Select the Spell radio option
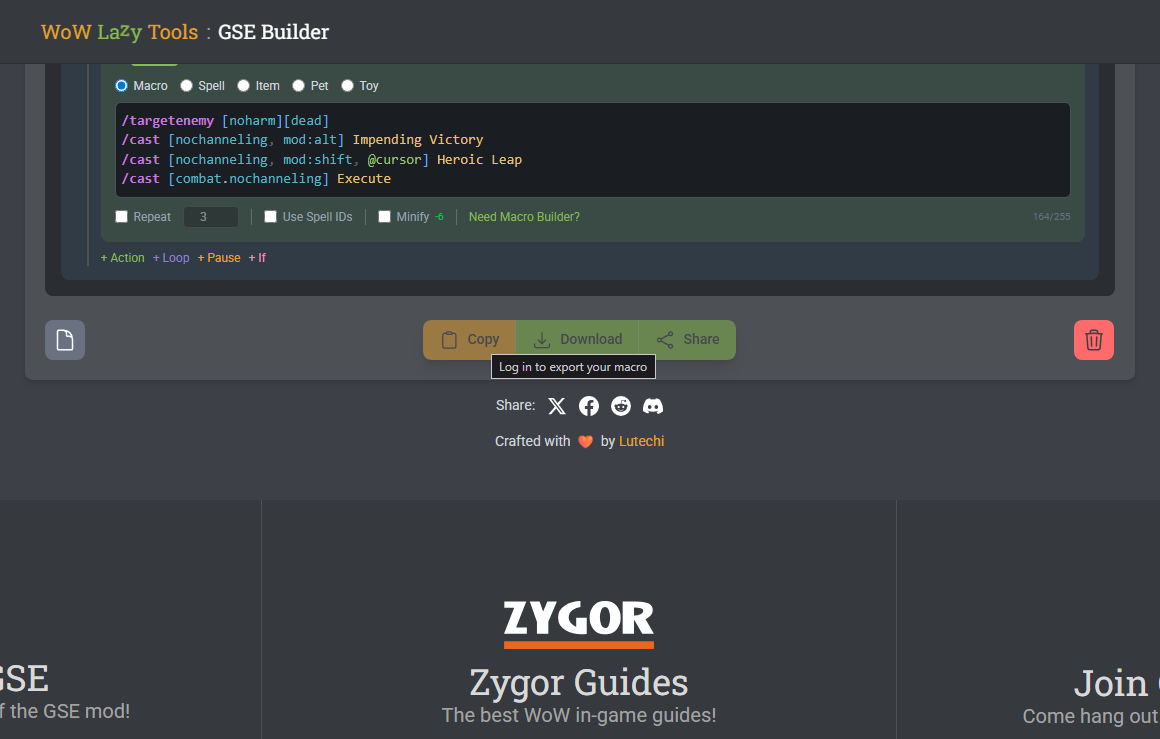This screenshot has width=1160, height=739. [x=187, y=86]
